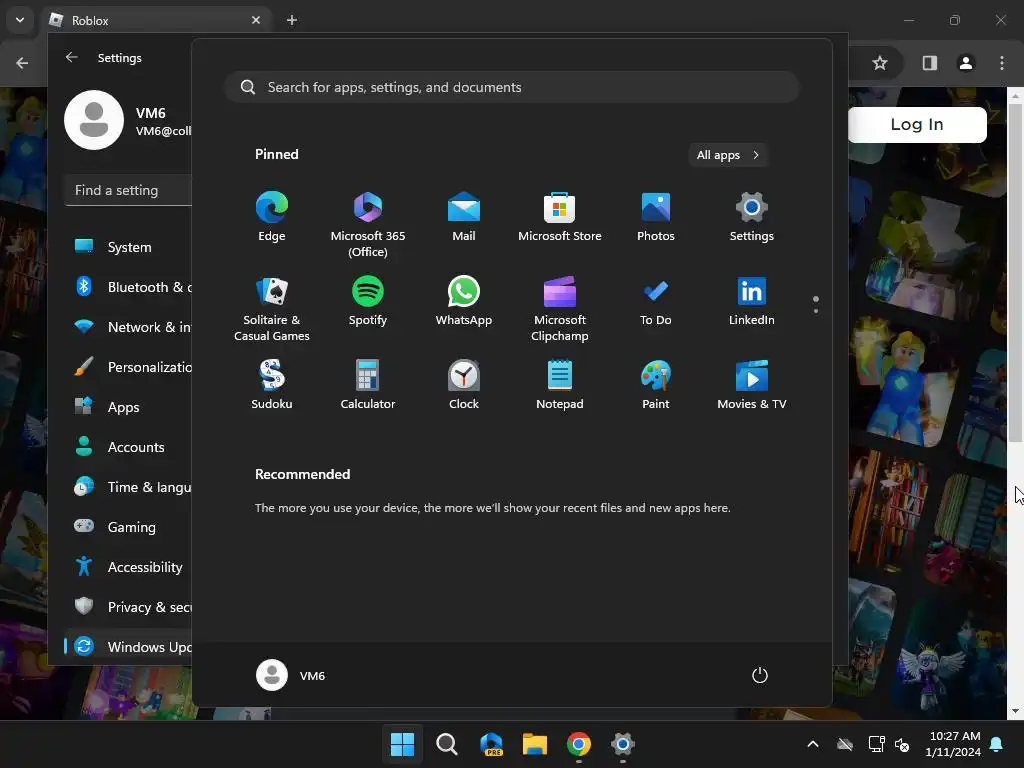1024x768 pixels.
Task: Open a new Chrome tab
Action: [292, 20]
